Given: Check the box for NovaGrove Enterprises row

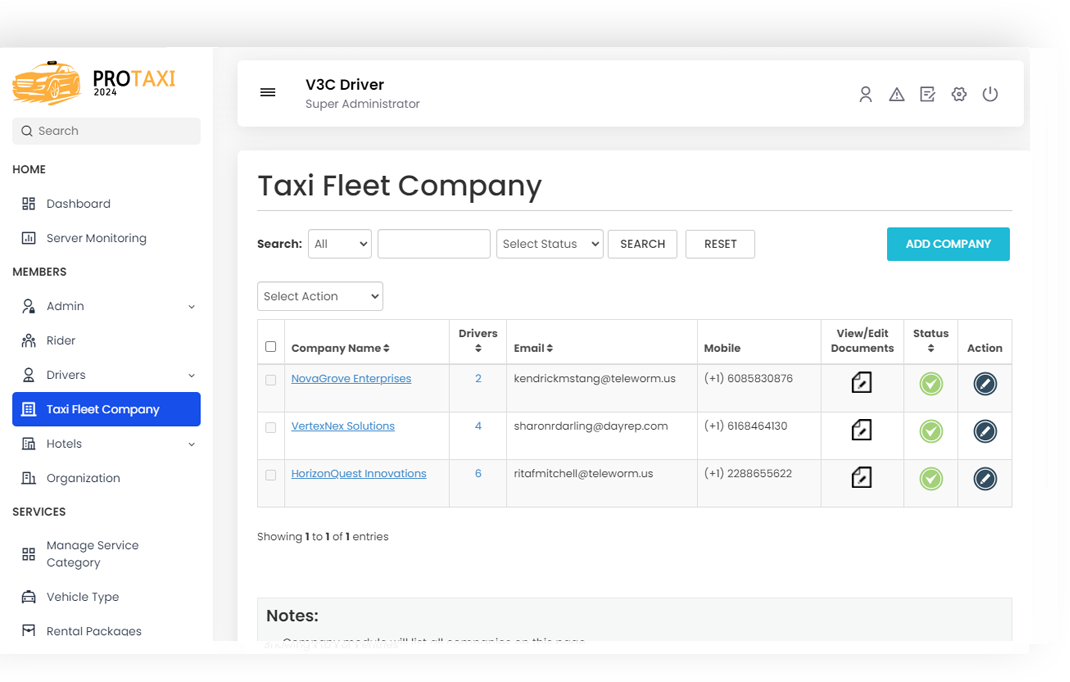Looking at the screenshot, I should click(x=271, y=380).
